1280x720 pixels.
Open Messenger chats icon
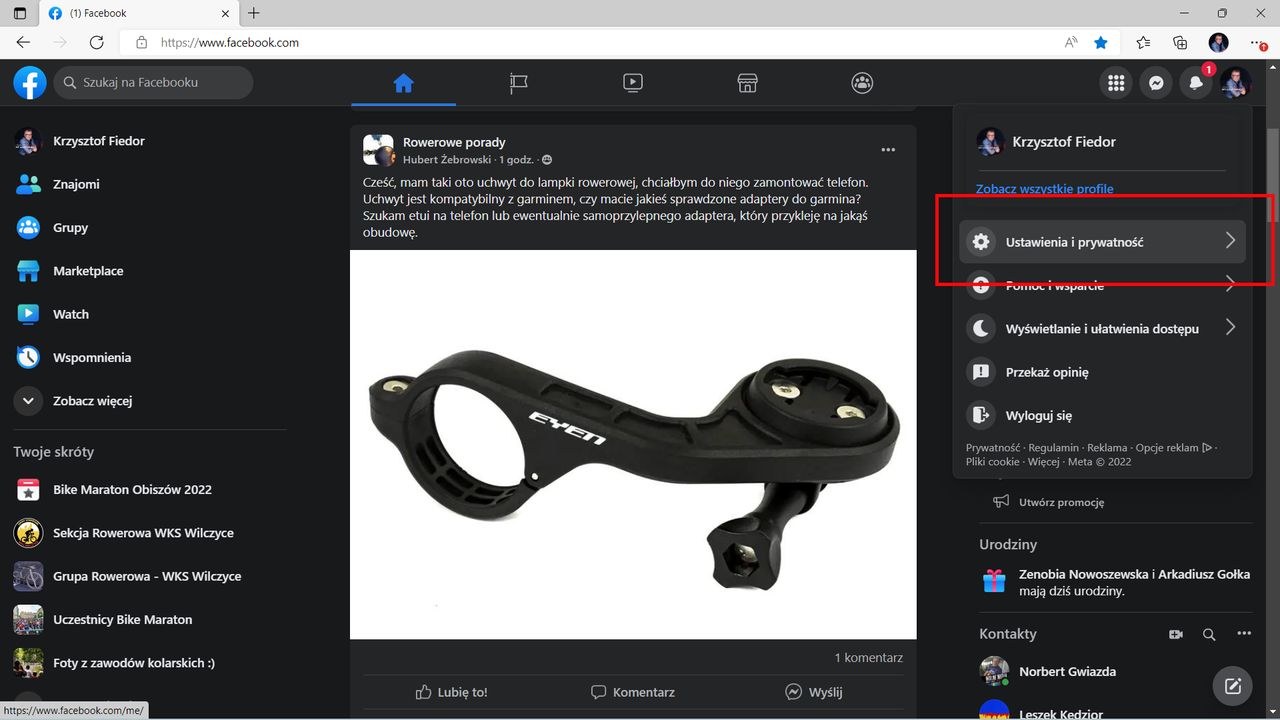[1156, 83]
